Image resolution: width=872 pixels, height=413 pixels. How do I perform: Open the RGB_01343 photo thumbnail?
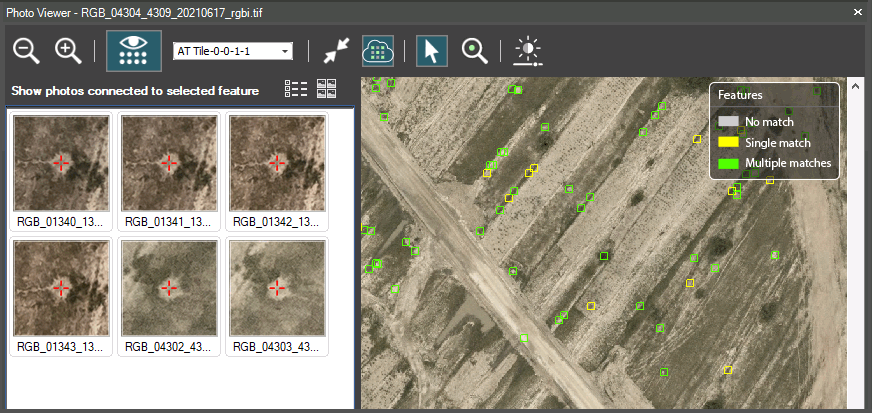click(61, 288)
